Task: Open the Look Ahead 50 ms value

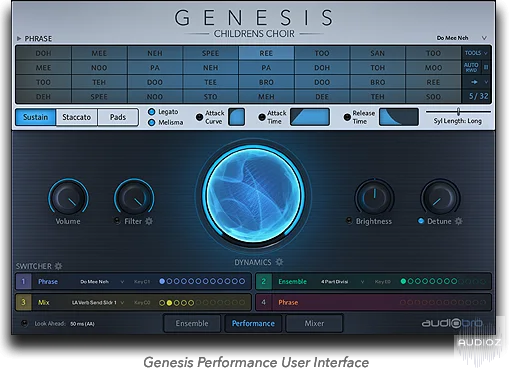Action: point(82,324)
